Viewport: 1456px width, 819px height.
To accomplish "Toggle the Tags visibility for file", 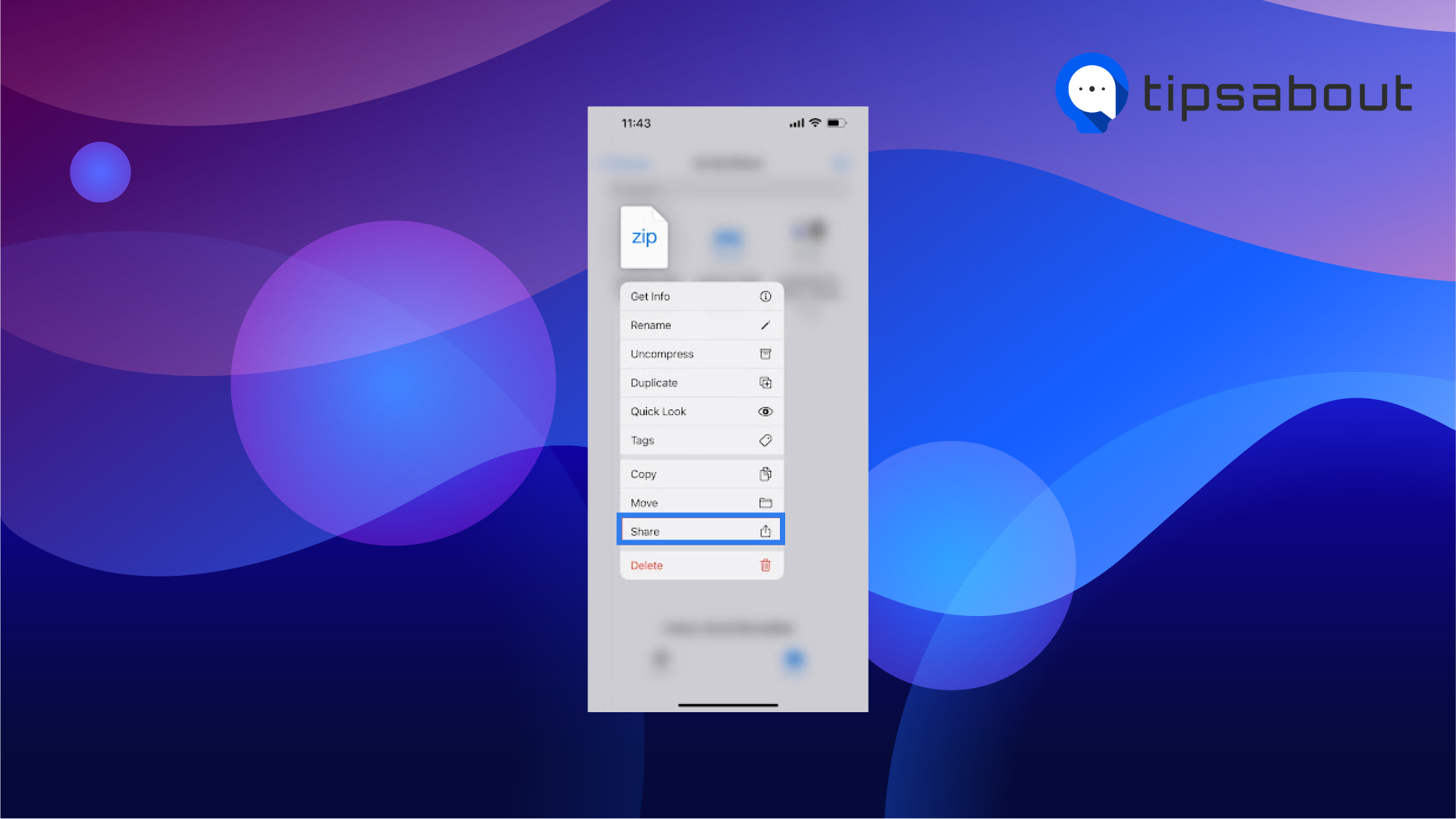I will [700, 440].
